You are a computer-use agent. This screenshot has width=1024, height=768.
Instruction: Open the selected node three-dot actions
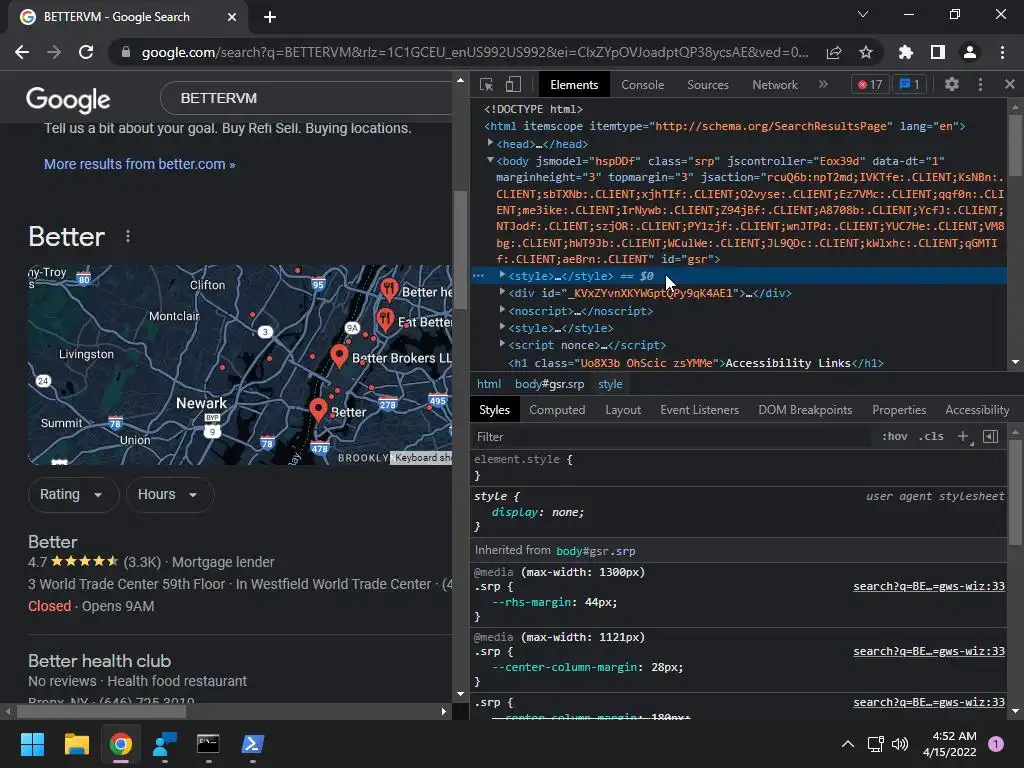coord(478,276)
